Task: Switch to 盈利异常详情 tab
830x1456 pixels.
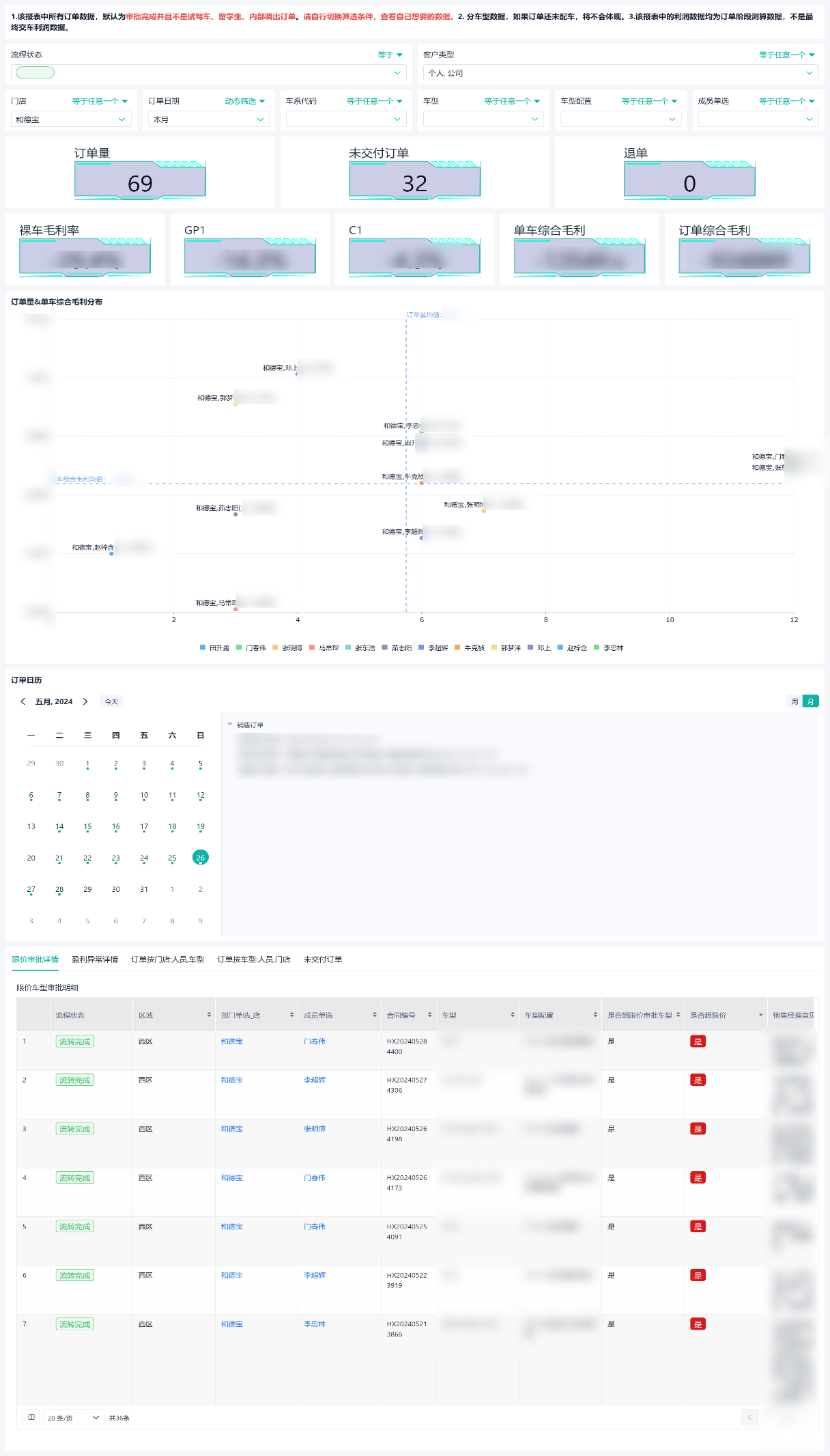Action: (x=95, y=960)
